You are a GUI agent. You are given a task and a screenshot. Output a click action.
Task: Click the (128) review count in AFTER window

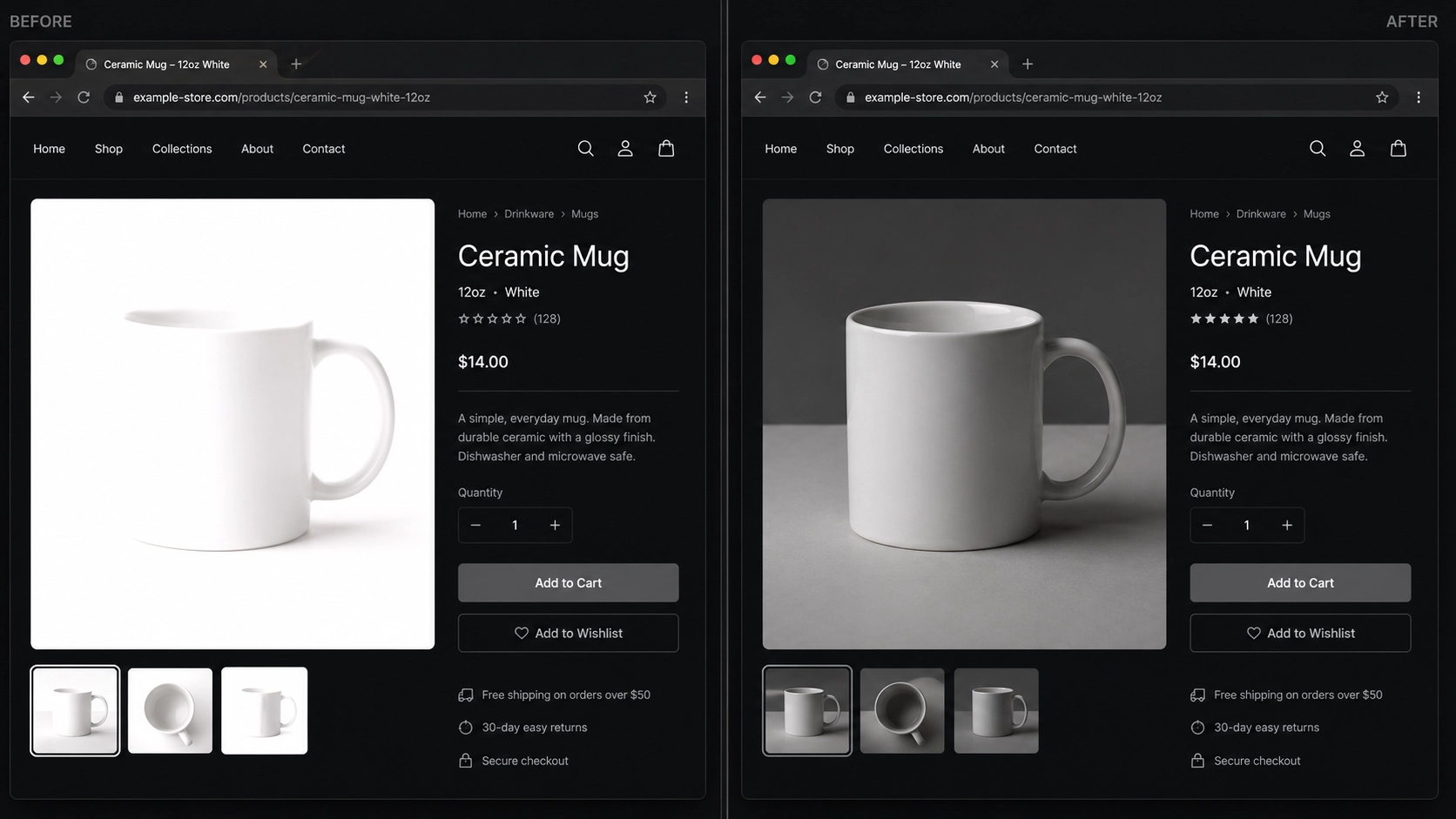point(1279,319)
